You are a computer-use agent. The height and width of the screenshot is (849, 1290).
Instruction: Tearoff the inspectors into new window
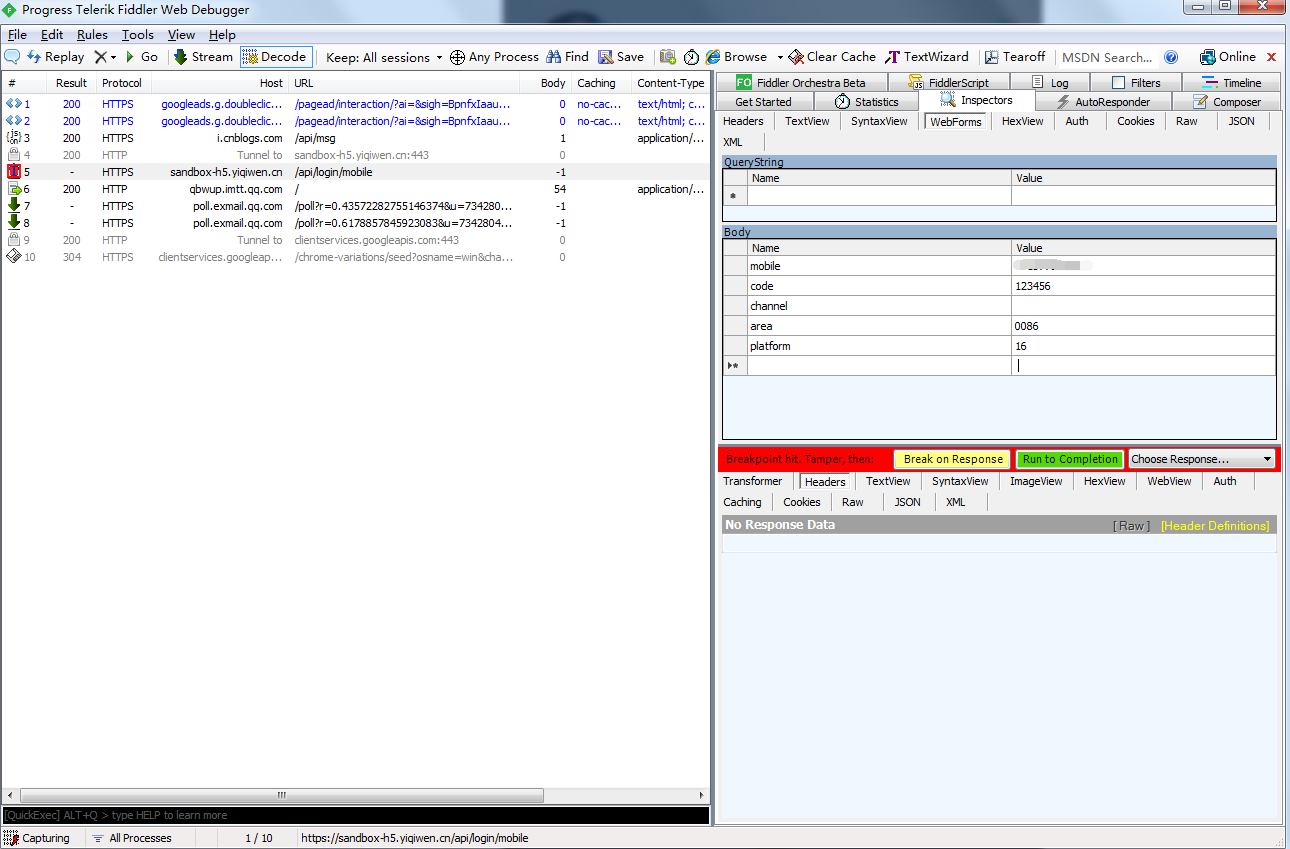[x=1015, y=57]
